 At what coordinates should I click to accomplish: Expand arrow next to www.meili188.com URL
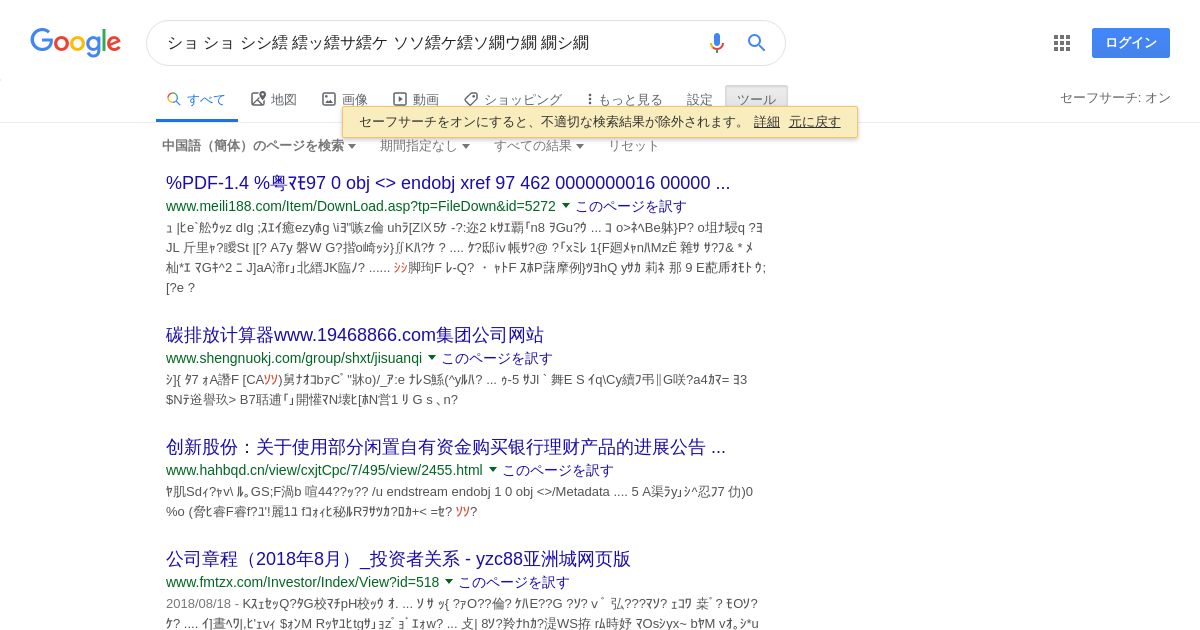click(x=566, y=206)
